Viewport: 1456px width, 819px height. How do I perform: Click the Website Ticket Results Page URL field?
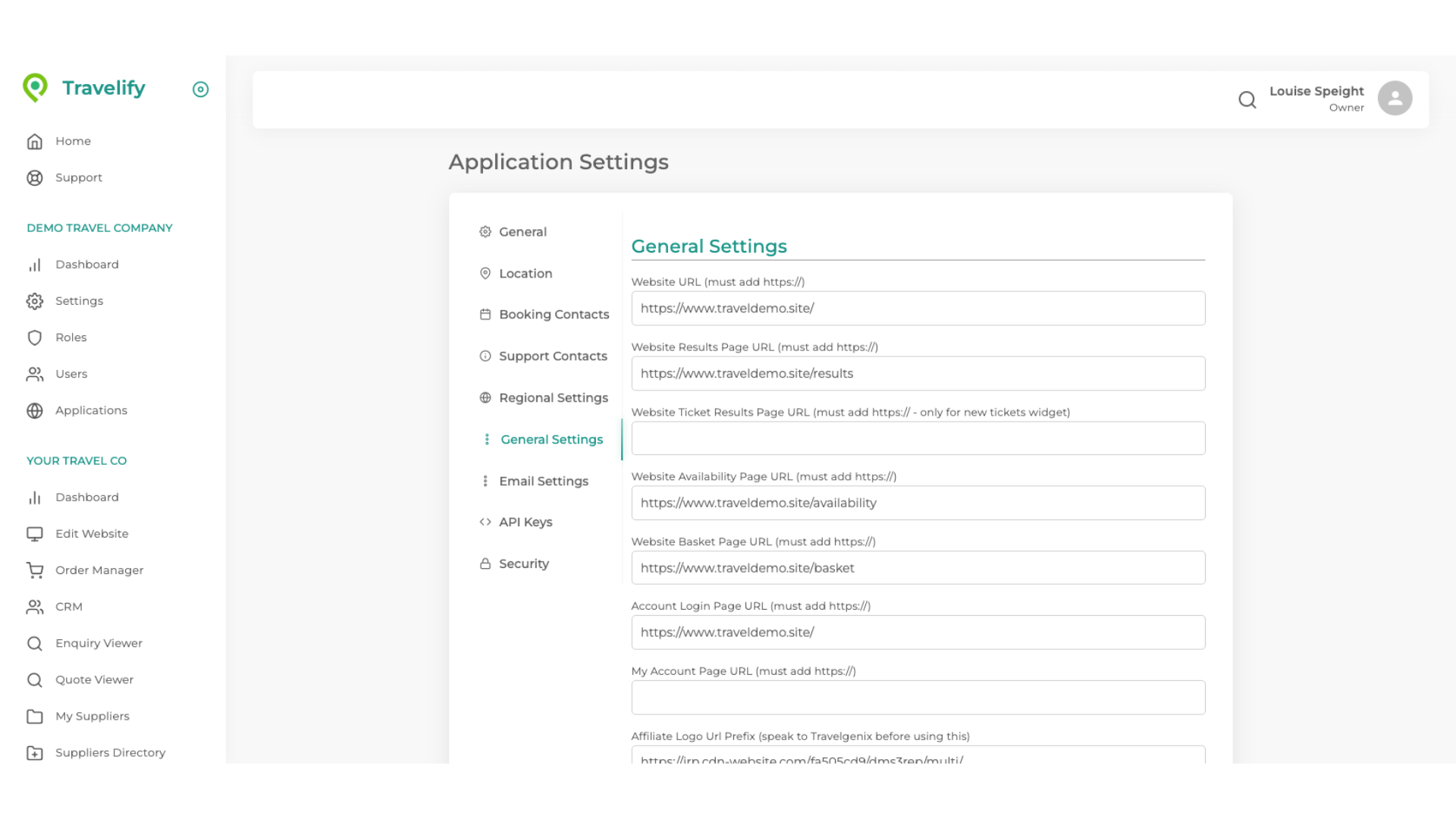[x=918, y=438]
